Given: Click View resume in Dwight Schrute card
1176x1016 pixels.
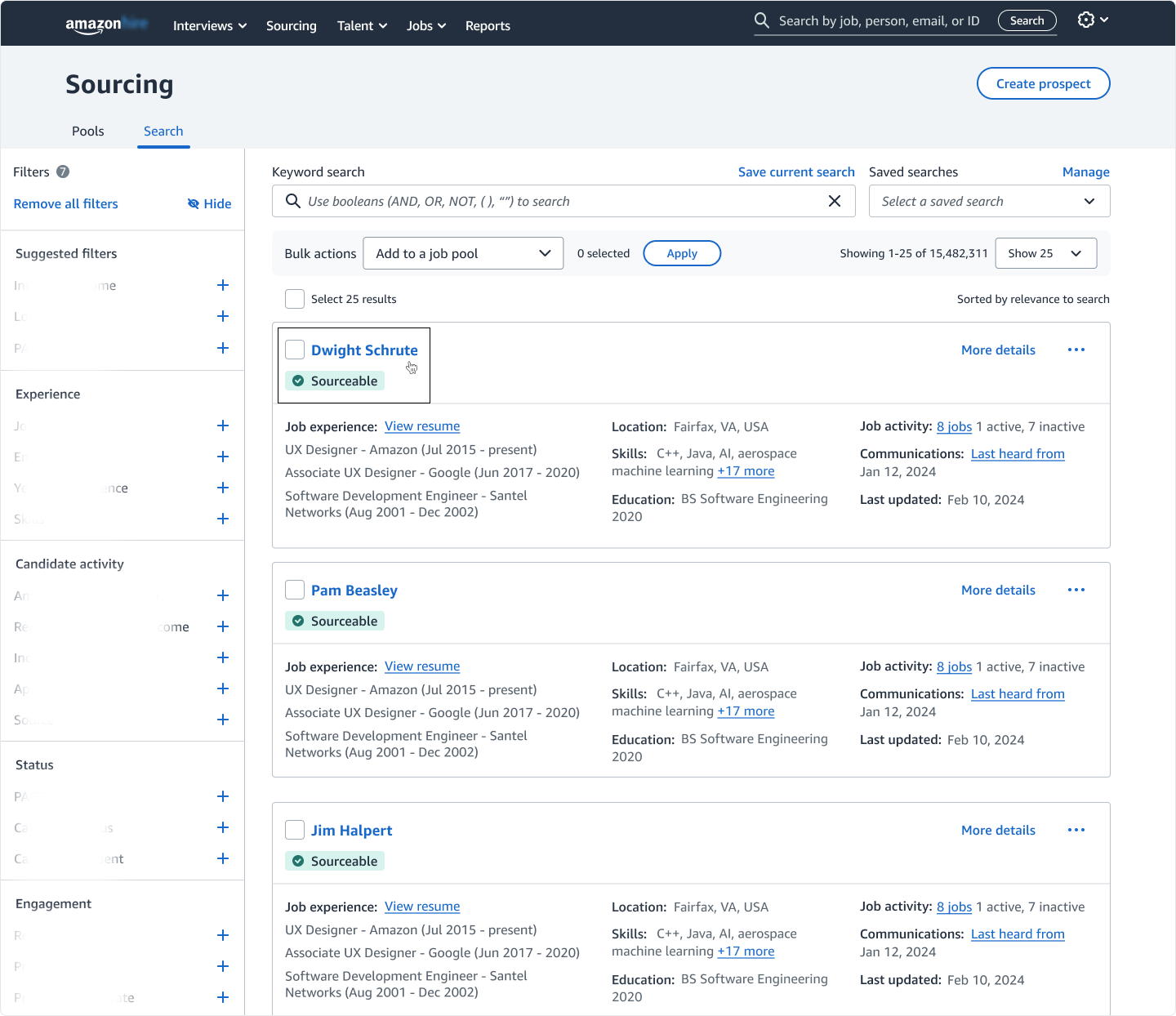Looking at the screenshot, I should (x=422, y=426).
